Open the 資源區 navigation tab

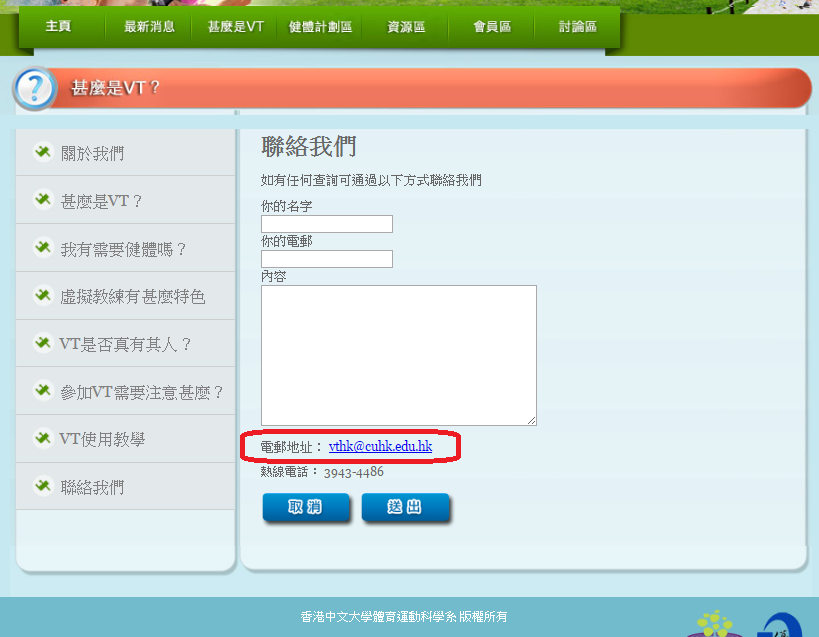(x=406, y=27)
